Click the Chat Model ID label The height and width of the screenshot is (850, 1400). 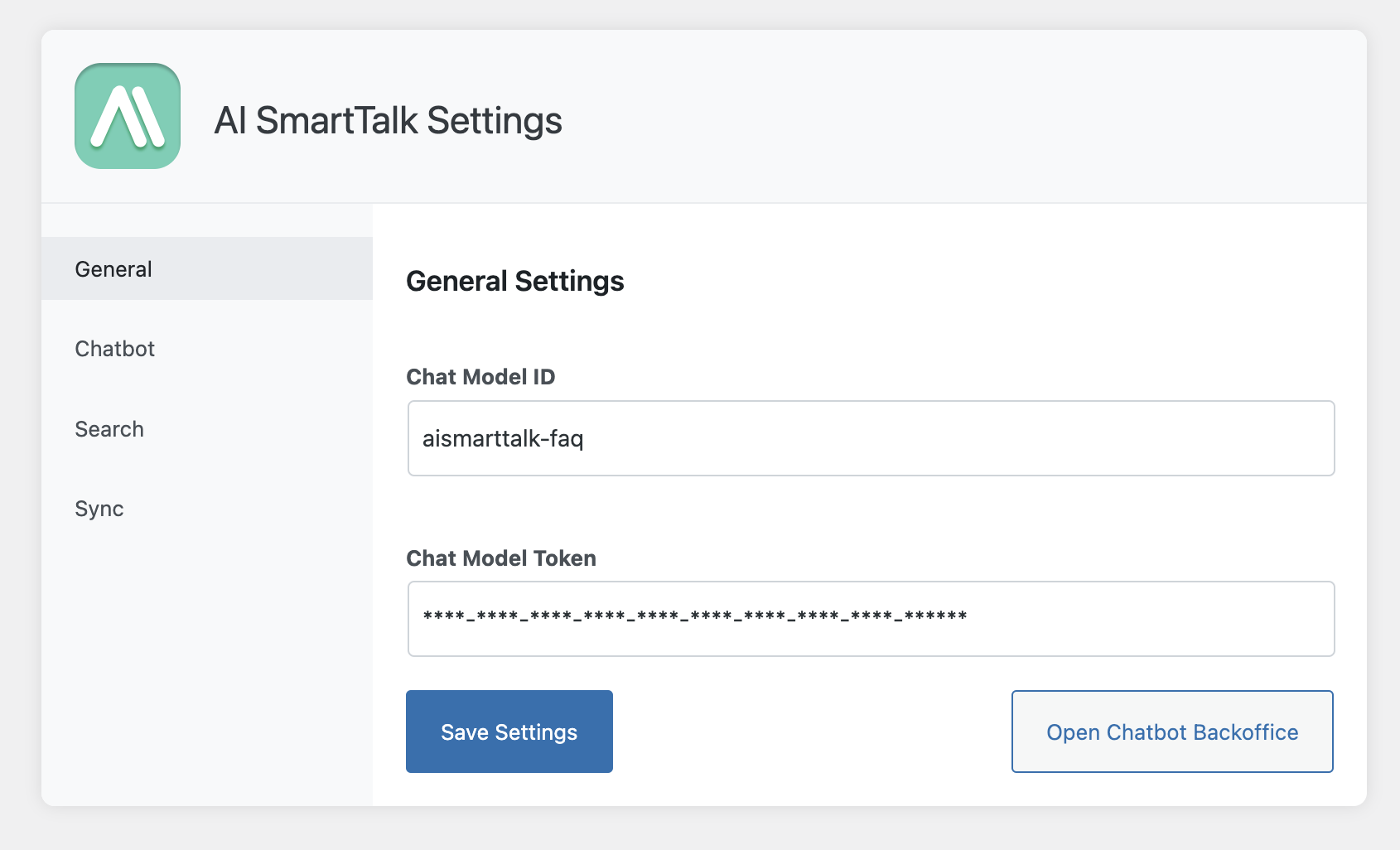click(480, 377)
